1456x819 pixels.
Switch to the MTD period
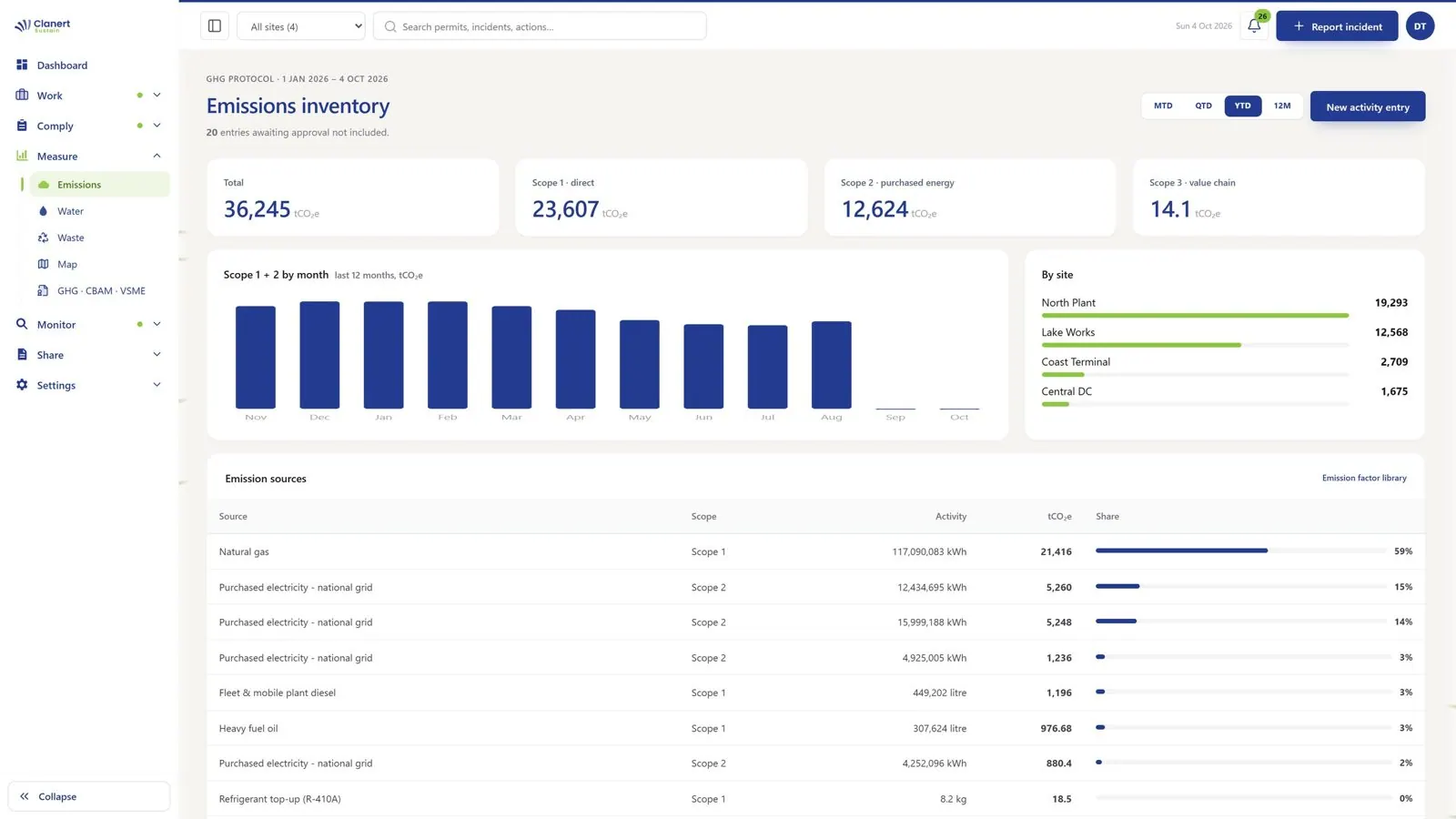pyautogui.click(x=1163, y=106)
